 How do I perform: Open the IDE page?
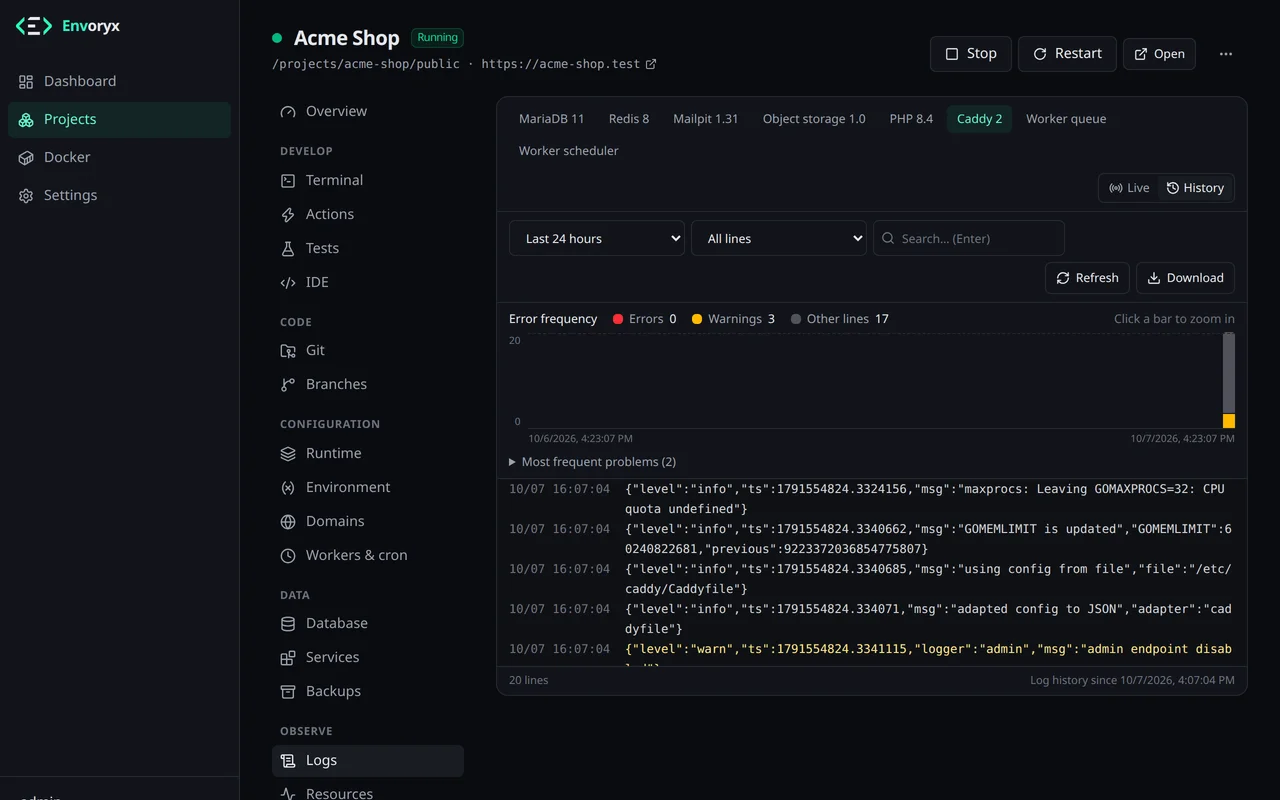pos(368,282)
